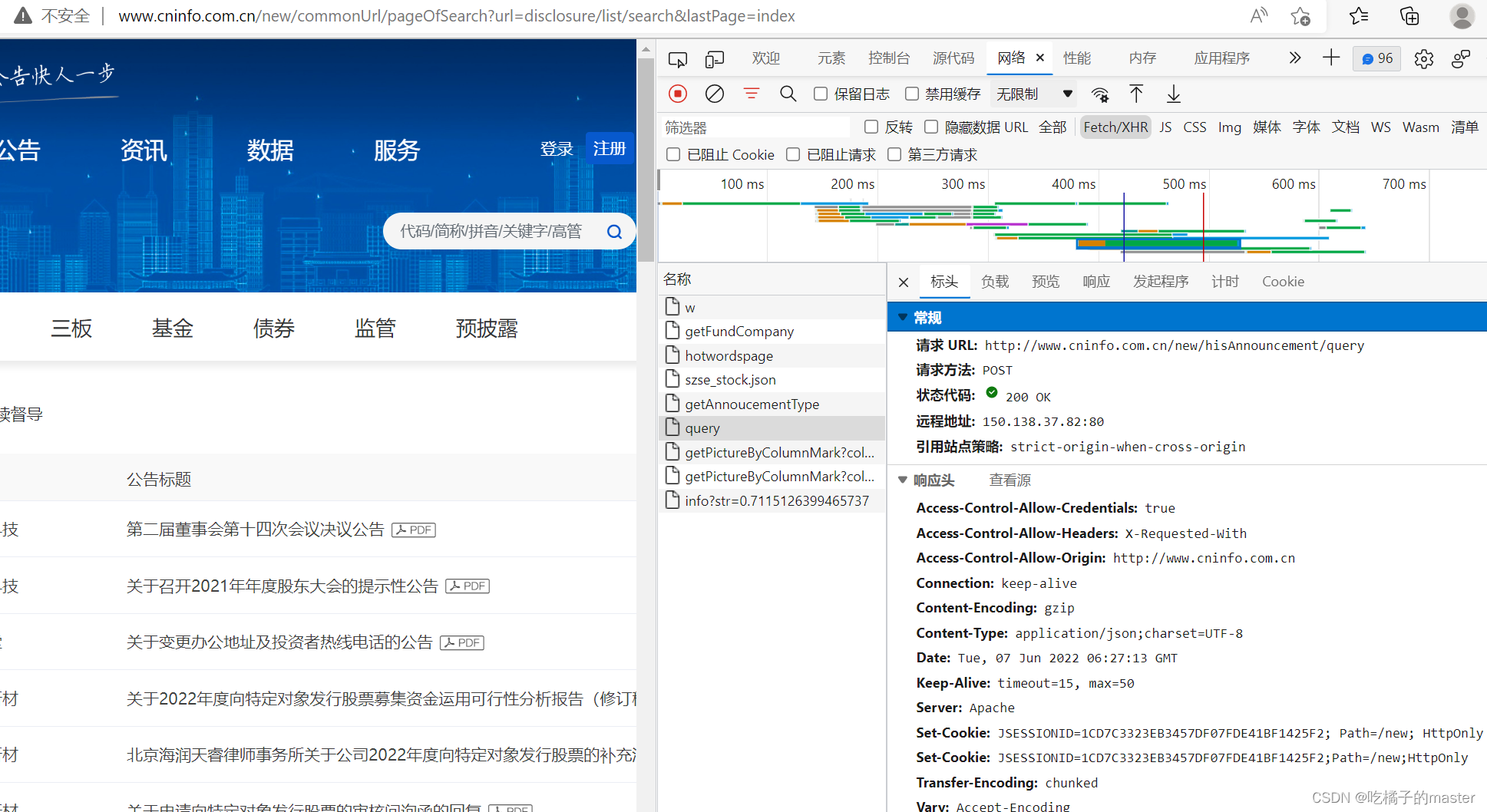Screen dimensions: 1487x812
Task: Open the browser favorites list
Action: (x=1359, y=16)
